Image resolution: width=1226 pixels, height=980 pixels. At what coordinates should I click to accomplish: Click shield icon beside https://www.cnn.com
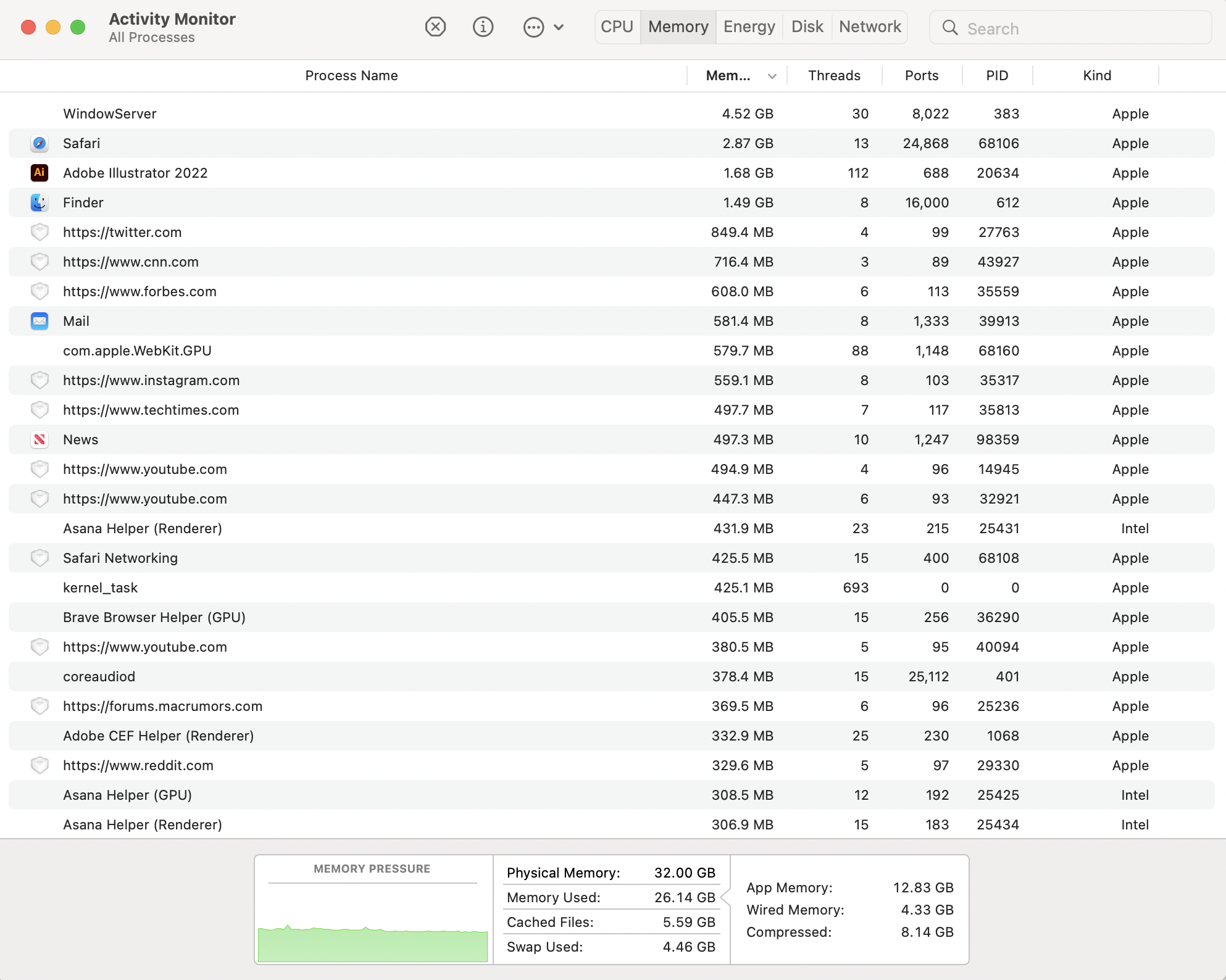pos(40,262)
